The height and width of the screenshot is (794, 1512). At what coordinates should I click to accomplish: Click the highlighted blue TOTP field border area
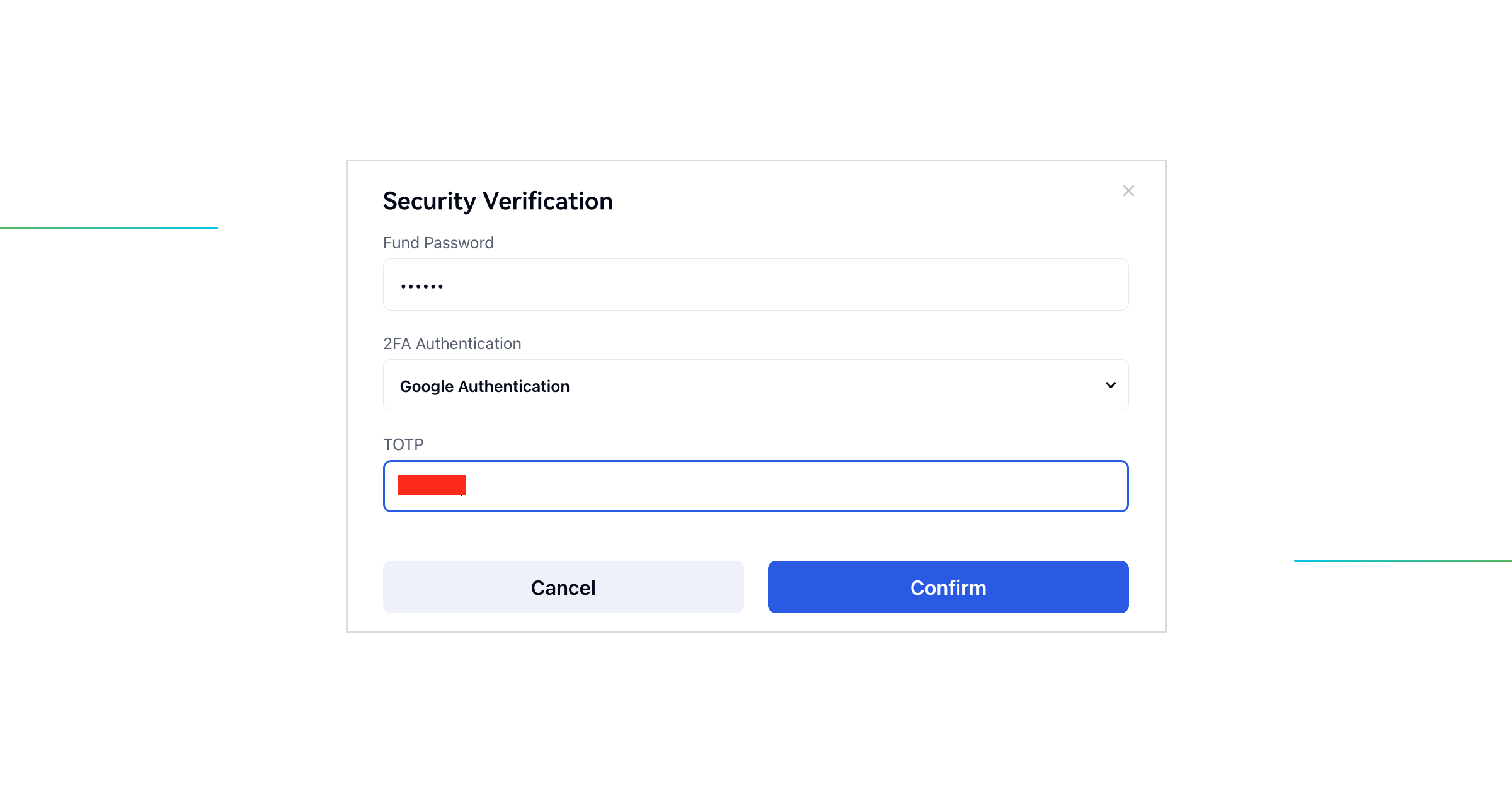pos(755,486)
